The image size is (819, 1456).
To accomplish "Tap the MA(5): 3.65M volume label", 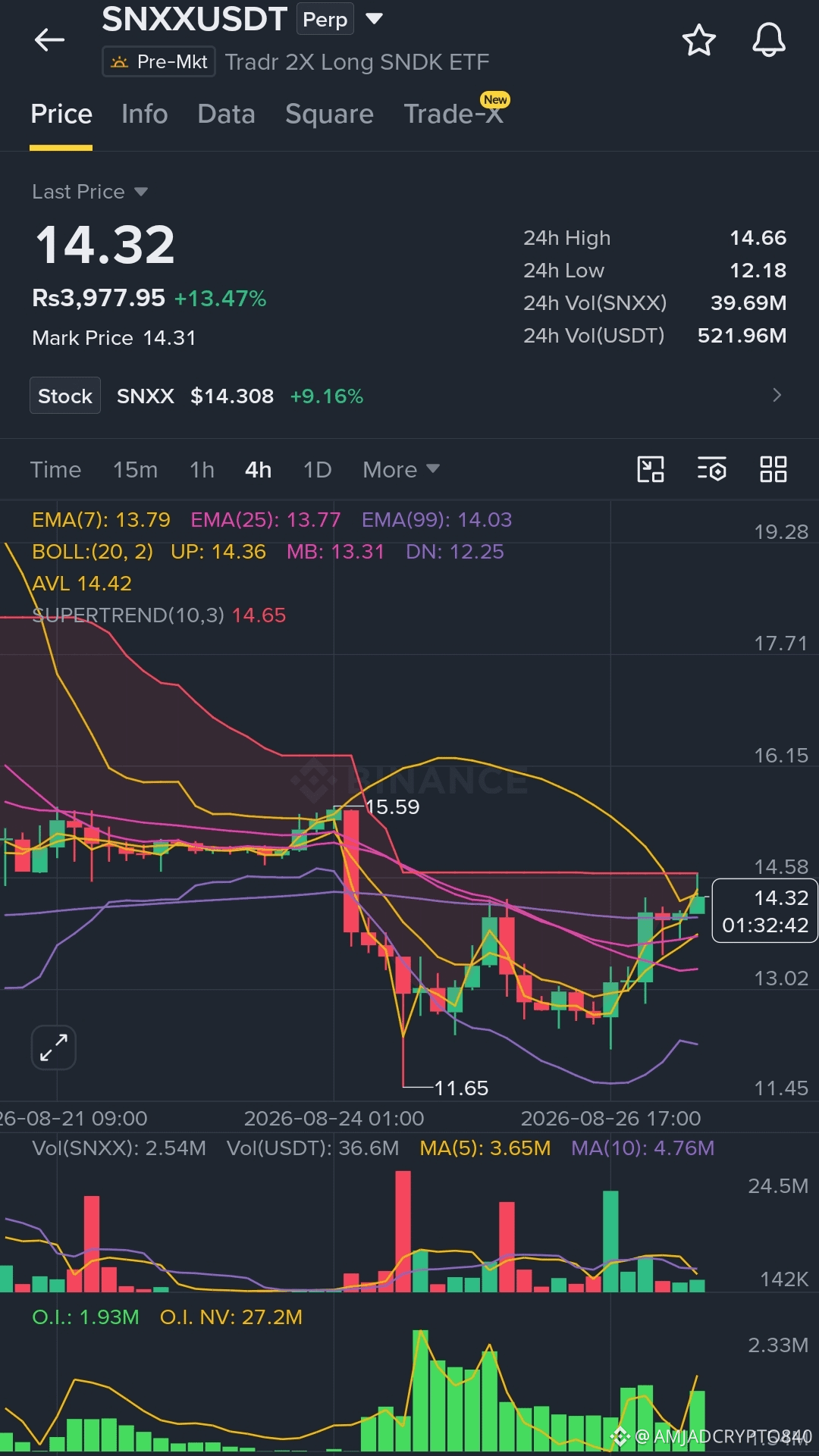I will pyautogui.click(x=485, y=1148).
